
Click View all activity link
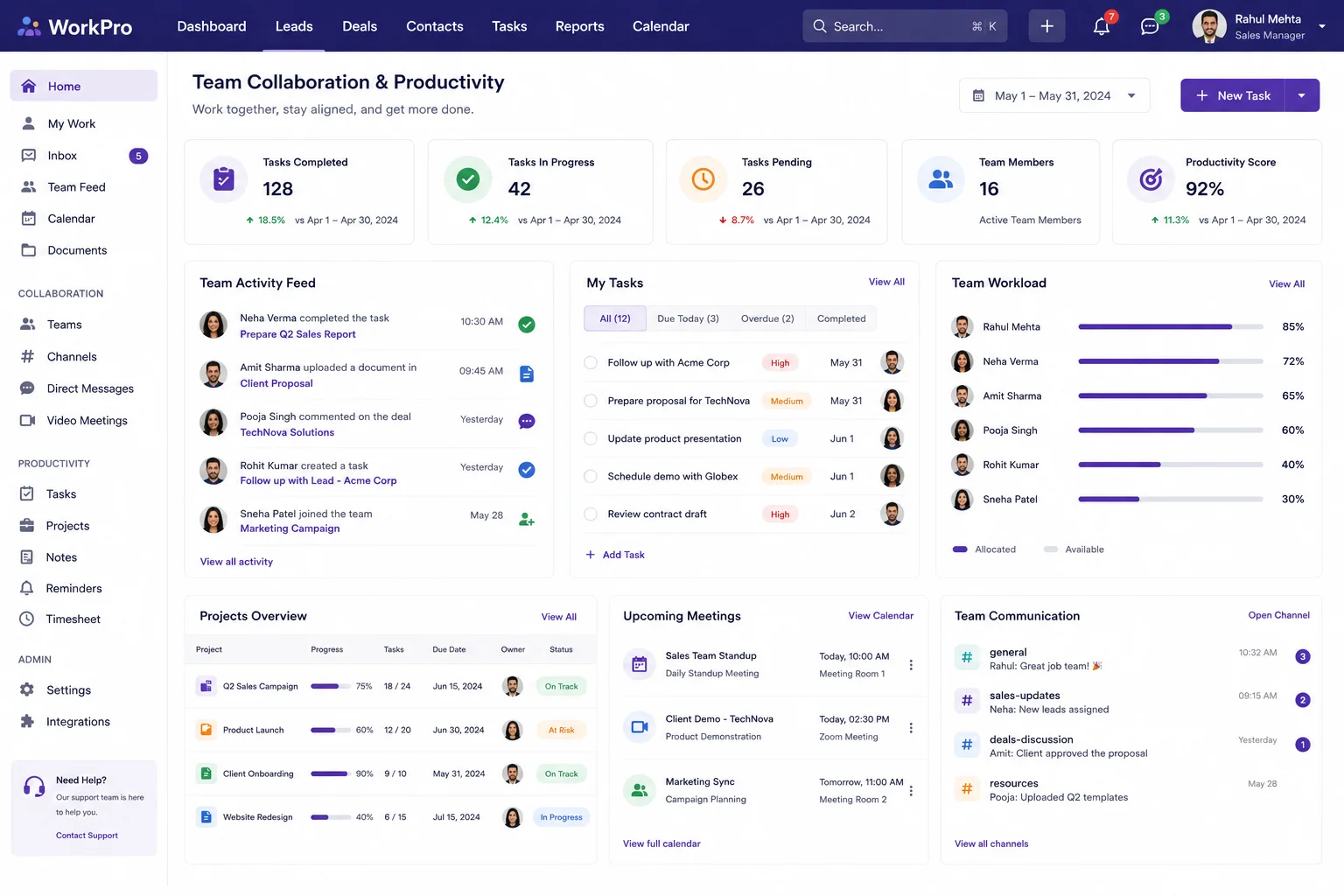pyautogui.click(x=236, y=562)
